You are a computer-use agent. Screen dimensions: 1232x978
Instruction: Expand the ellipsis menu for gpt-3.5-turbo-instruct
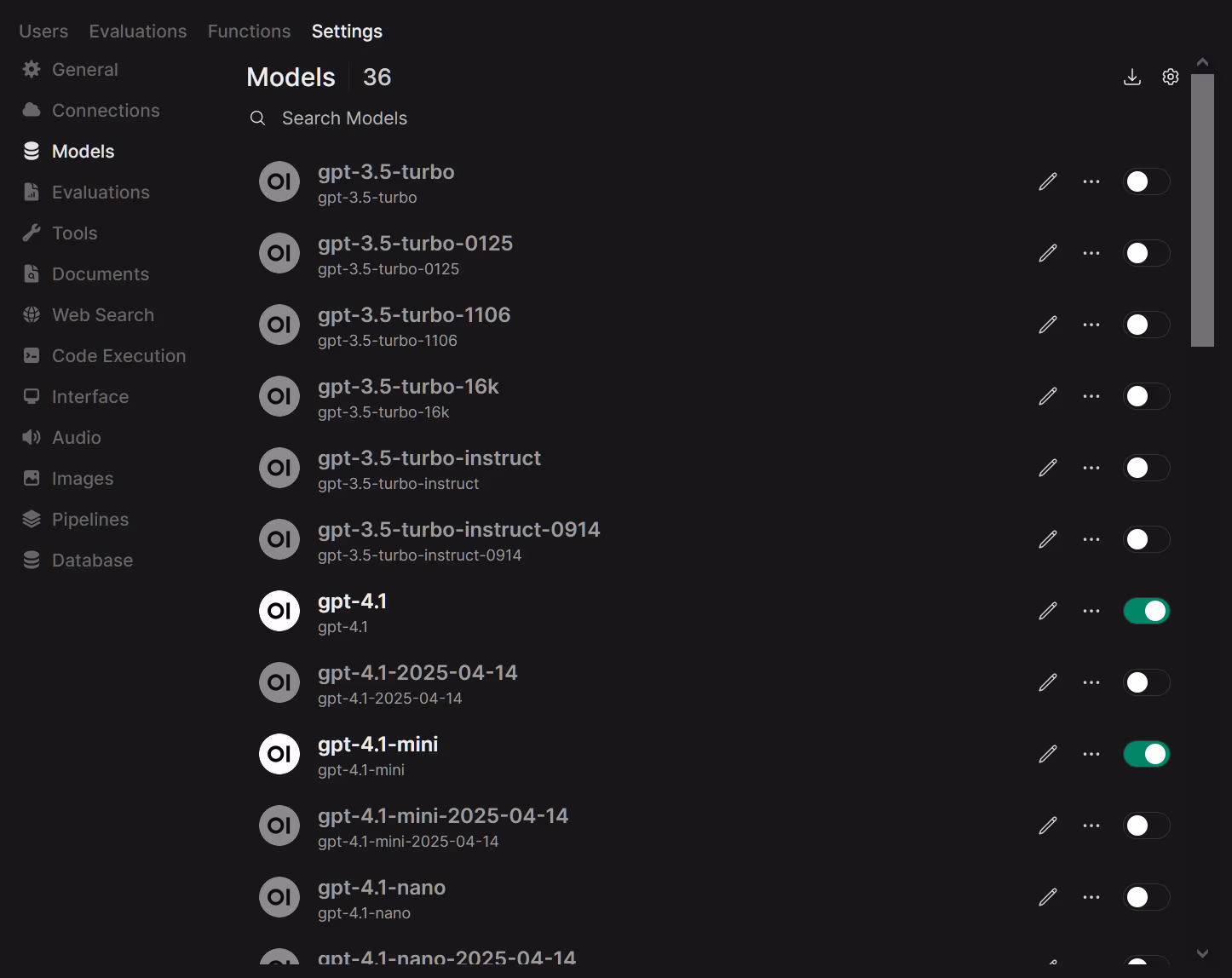[x=1091, y=468]
